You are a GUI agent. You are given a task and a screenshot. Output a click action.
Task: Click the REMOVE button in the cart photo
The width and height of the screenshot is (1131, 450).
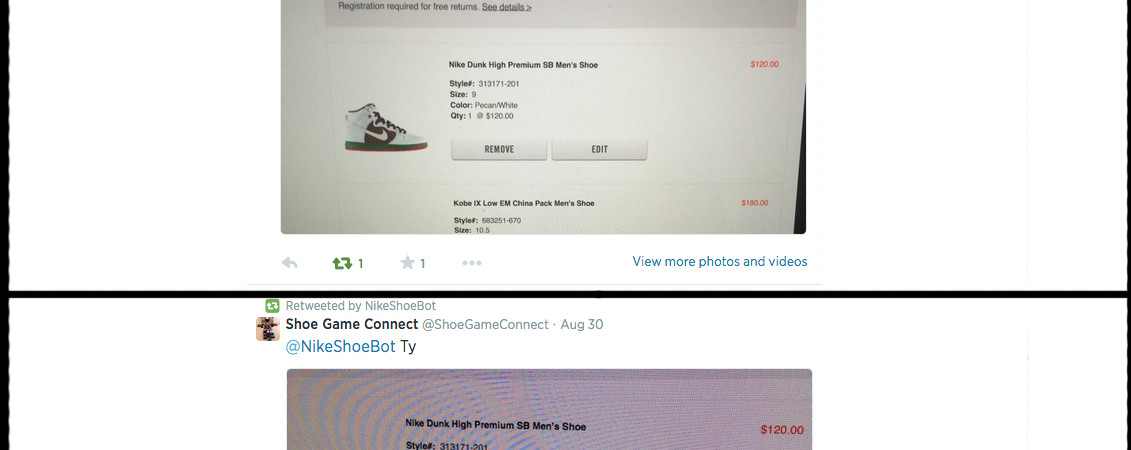coord(499,149)
